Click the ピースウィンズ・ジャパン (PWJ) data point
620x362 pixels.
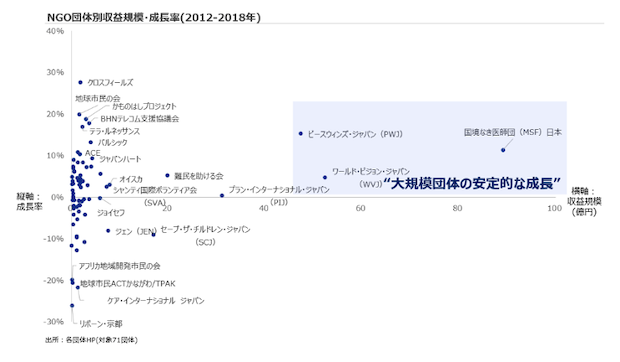301,134
